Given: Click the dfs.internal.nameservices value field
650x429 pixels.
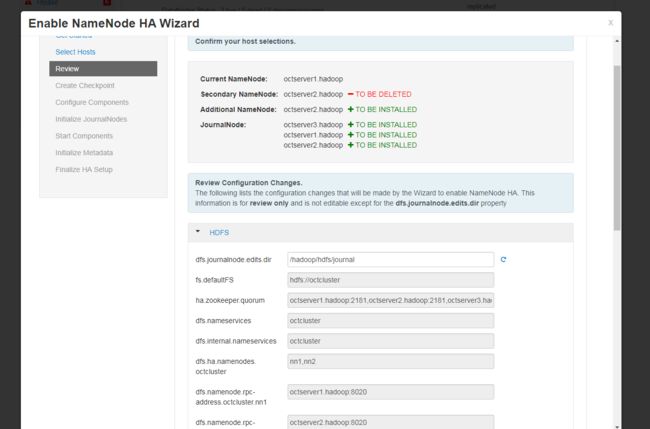Looking at the screenshot, I should point(390,341).
